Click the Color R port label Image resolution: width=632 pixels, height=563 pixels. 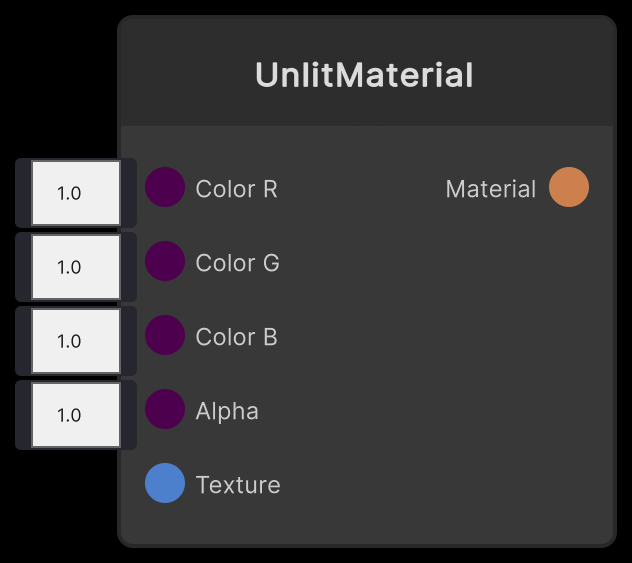click(237, 189)
